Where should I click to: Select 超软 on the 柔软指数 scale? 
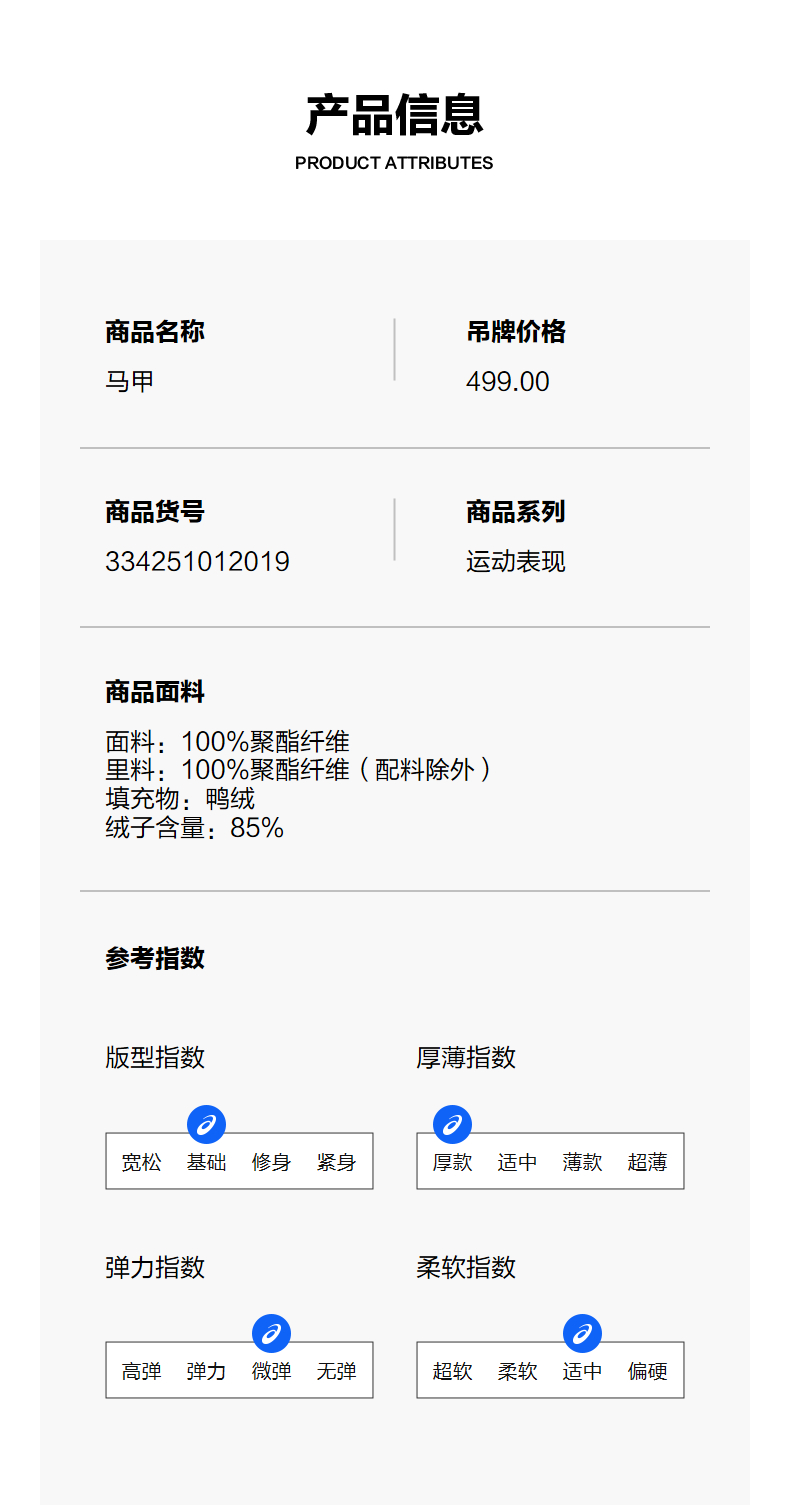pyautogui.click(x=452, y=1372)
